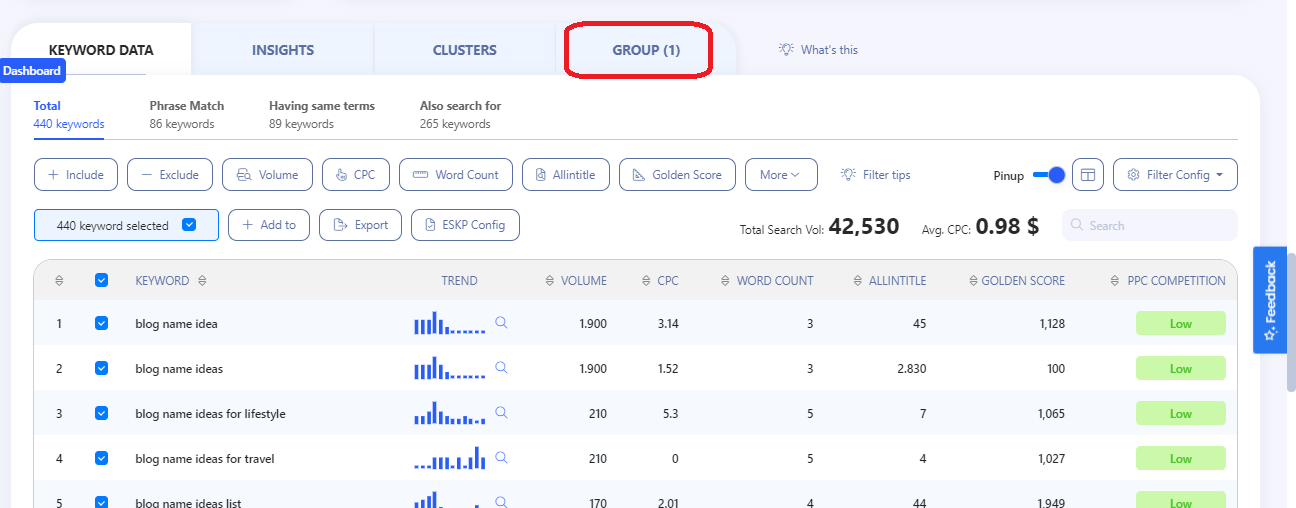Click the Export button
Screen dimensions: 1296x508
360,225
